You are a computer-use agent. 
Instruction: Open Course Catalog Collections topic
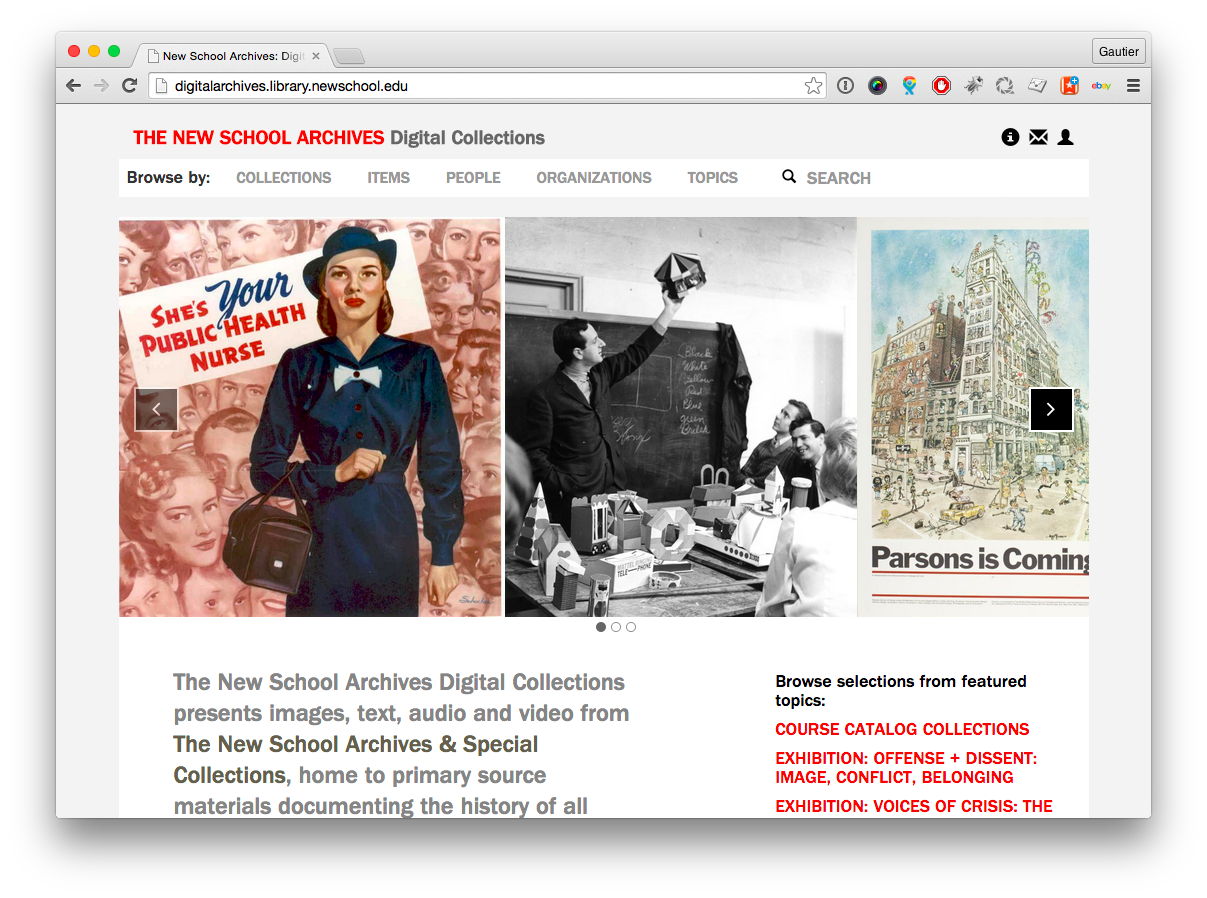(x=902, y=729)
